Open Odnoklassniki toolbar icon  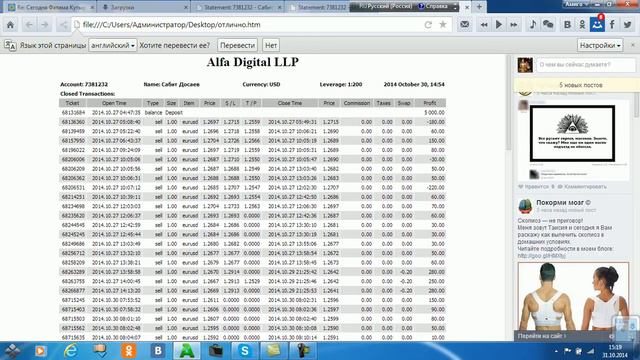click(x=582, y=24)
